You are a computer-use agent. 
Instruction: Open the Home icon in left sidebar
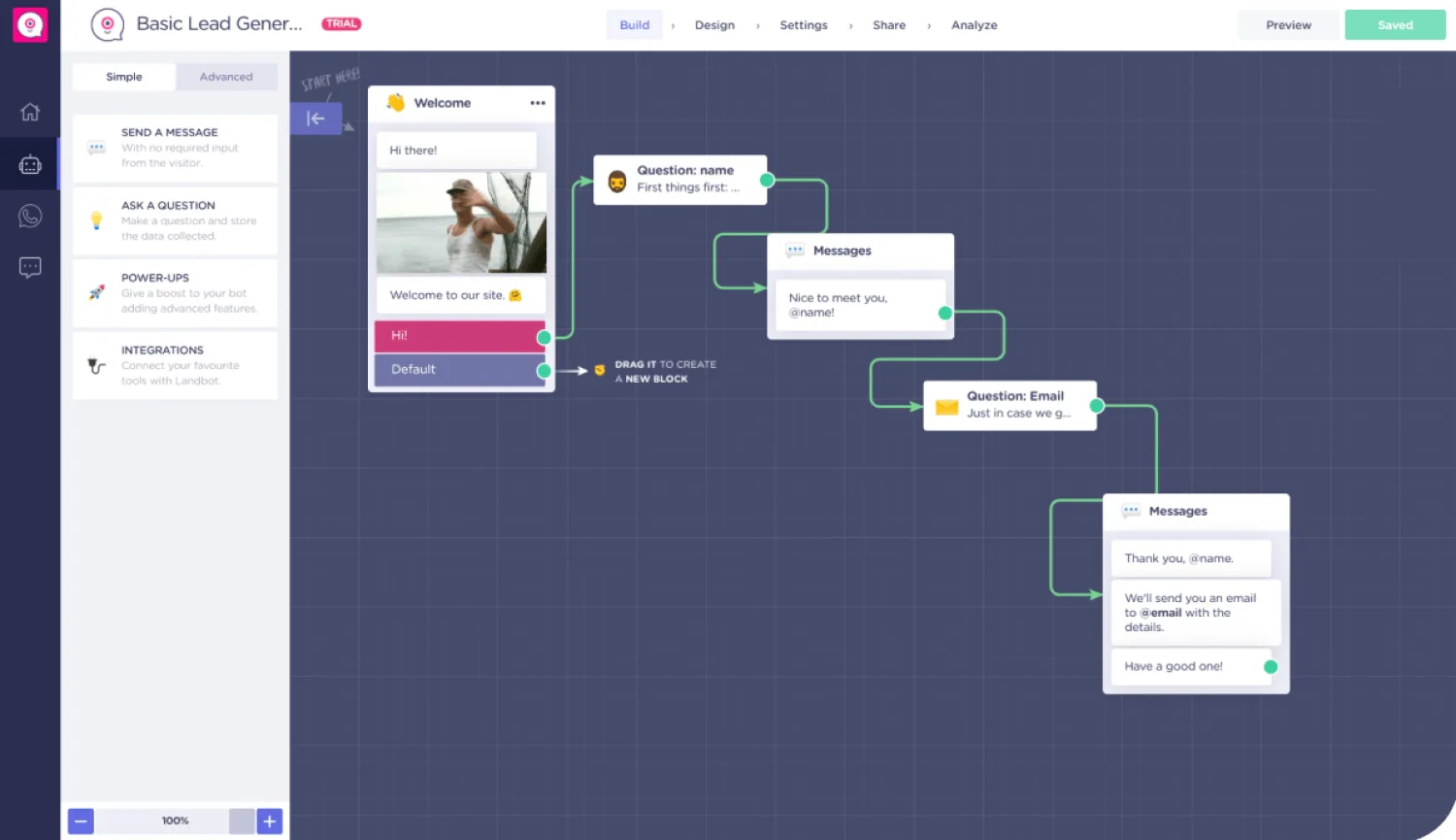coord(30,112)
